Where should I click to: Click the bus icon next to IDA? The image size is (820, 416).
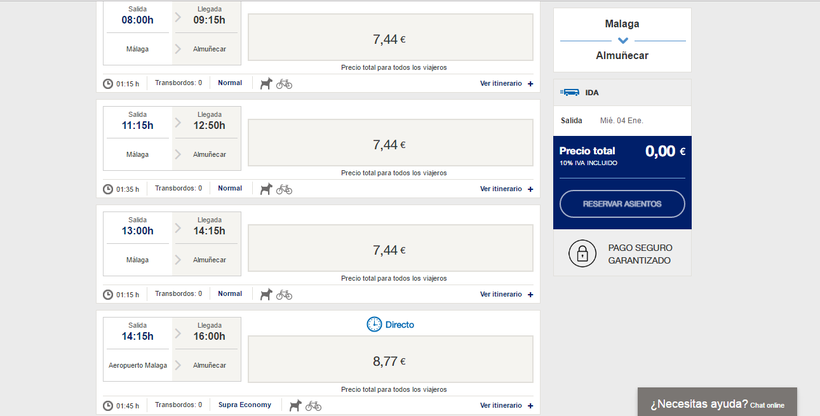click(570, 92)
